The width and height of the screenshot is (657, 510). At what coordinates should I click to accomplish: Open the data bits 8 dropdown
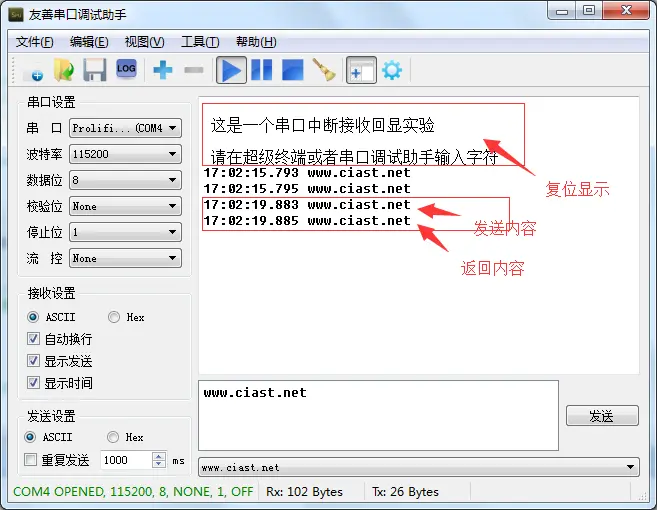125,180
